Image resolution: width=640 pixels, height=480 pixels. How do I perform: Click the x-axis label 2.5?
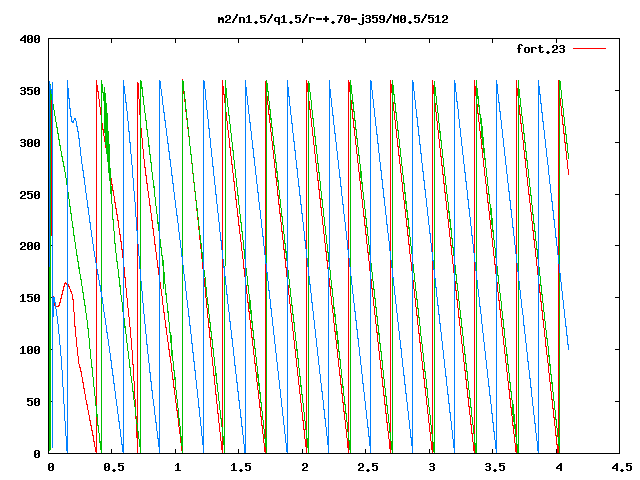point(367,467)
